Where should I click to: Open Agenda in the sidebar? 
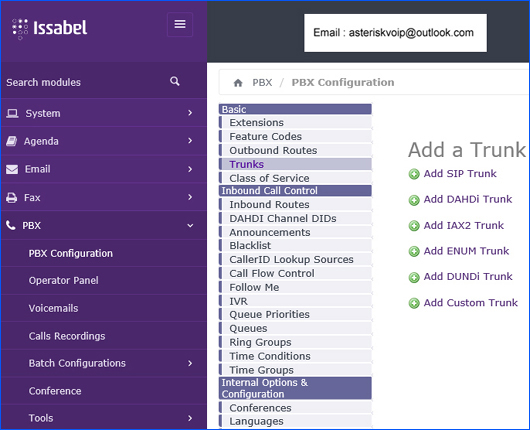point(103,141)
